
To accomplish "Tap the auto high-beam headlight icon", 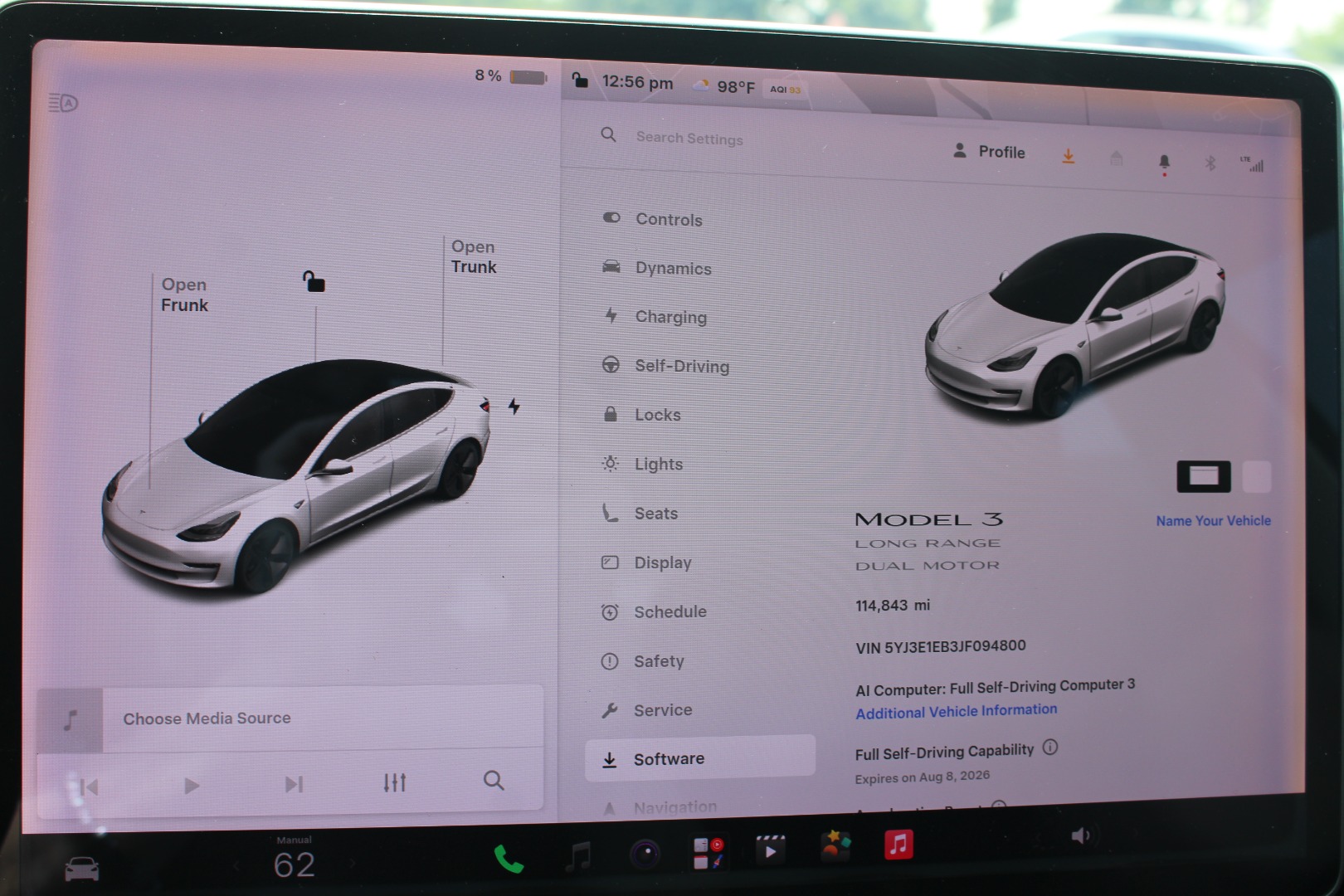I will point(63,103).
